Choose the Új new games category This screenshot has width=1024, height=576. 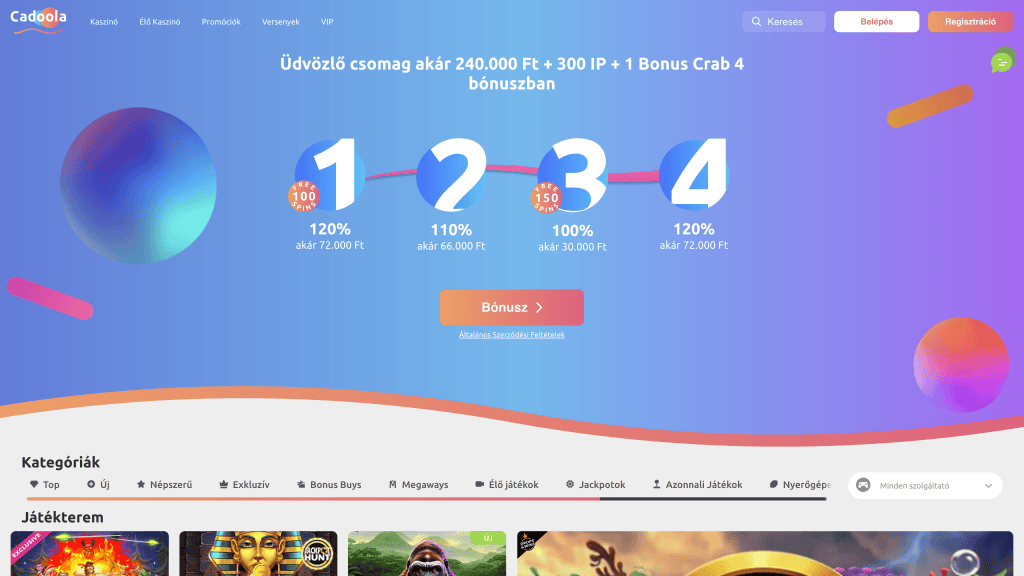tap(98, 485)
